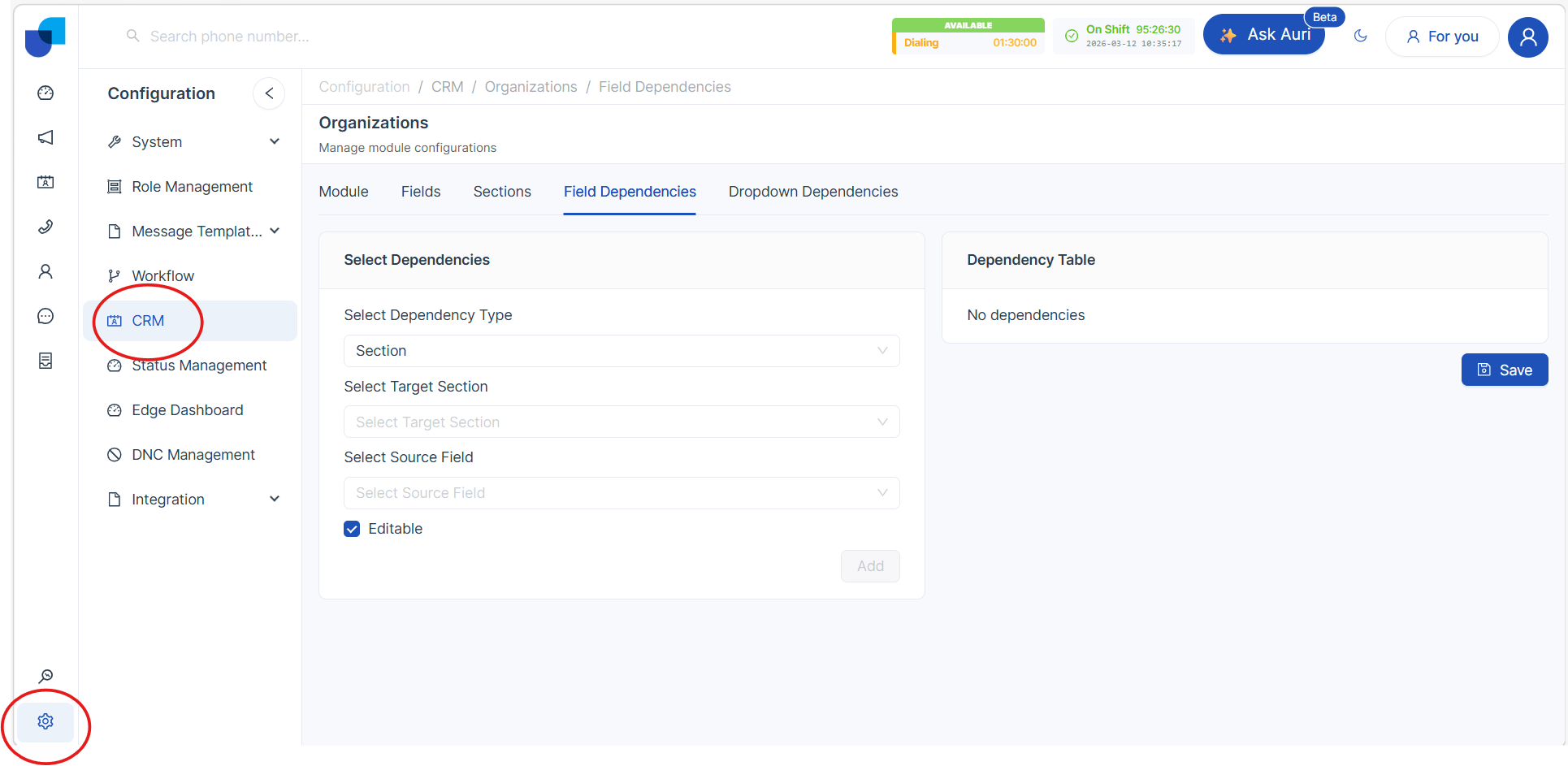Open the Select Target Section dropdown
Viewport: 1568px width, 766px height.
[622, 422]
